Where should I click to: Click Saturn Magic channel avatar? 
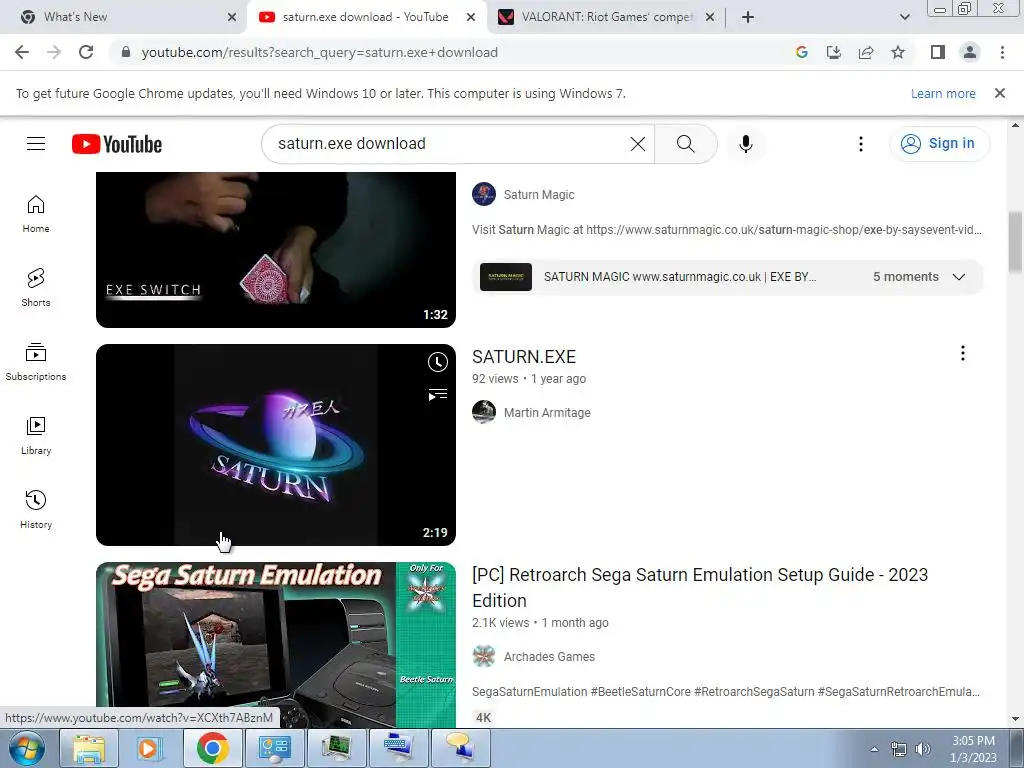coord(484,194)
